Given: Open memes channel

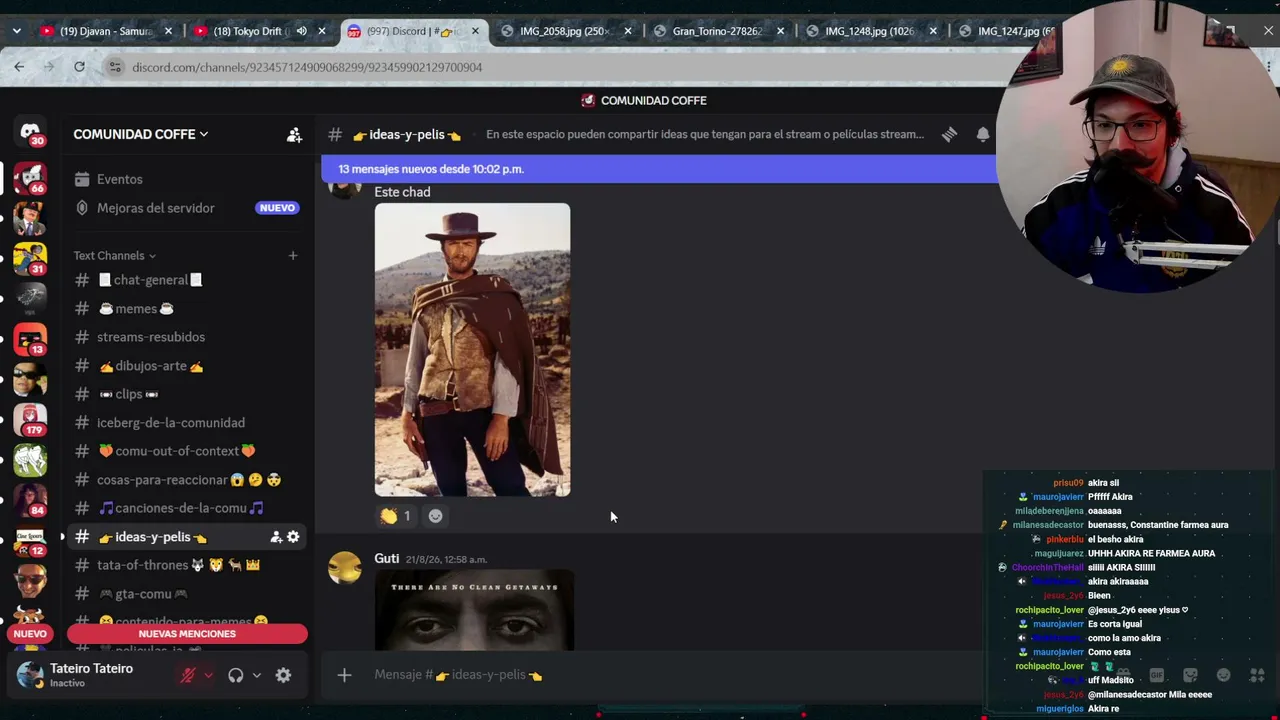Looking at the screenshot, I should coord(187,309).
